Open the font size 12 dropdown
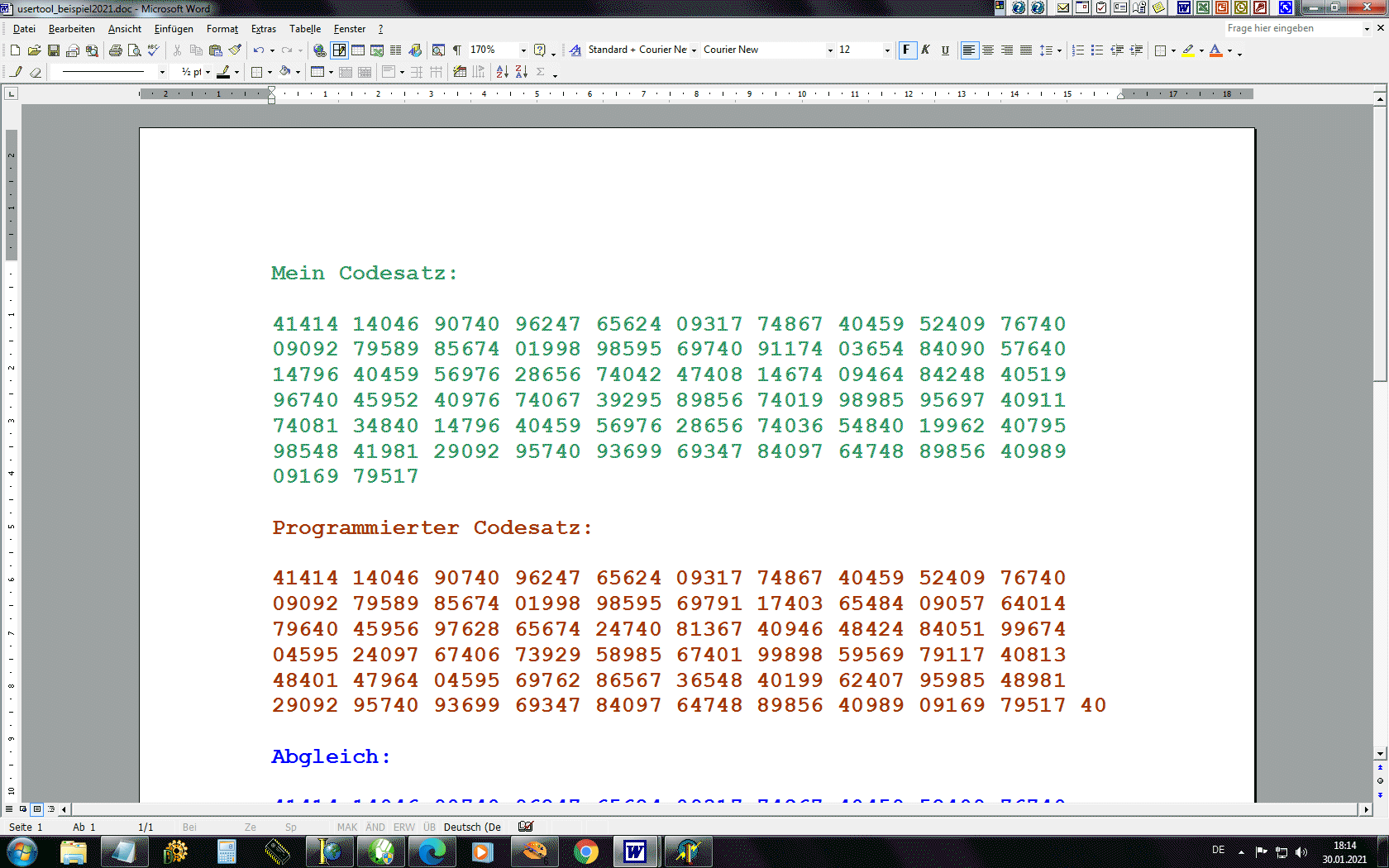1389x868 pixels. (x=887, y=50)
